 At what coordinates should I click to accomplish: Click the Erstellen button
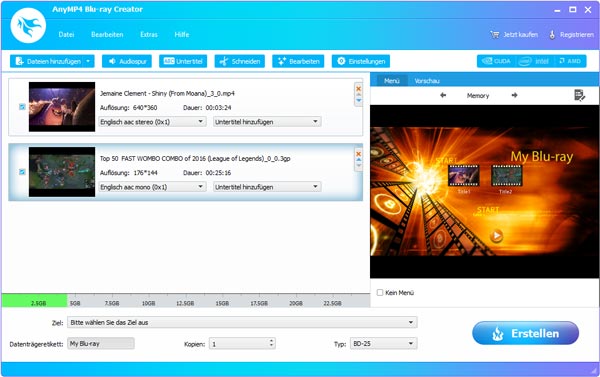click(525, 333)
